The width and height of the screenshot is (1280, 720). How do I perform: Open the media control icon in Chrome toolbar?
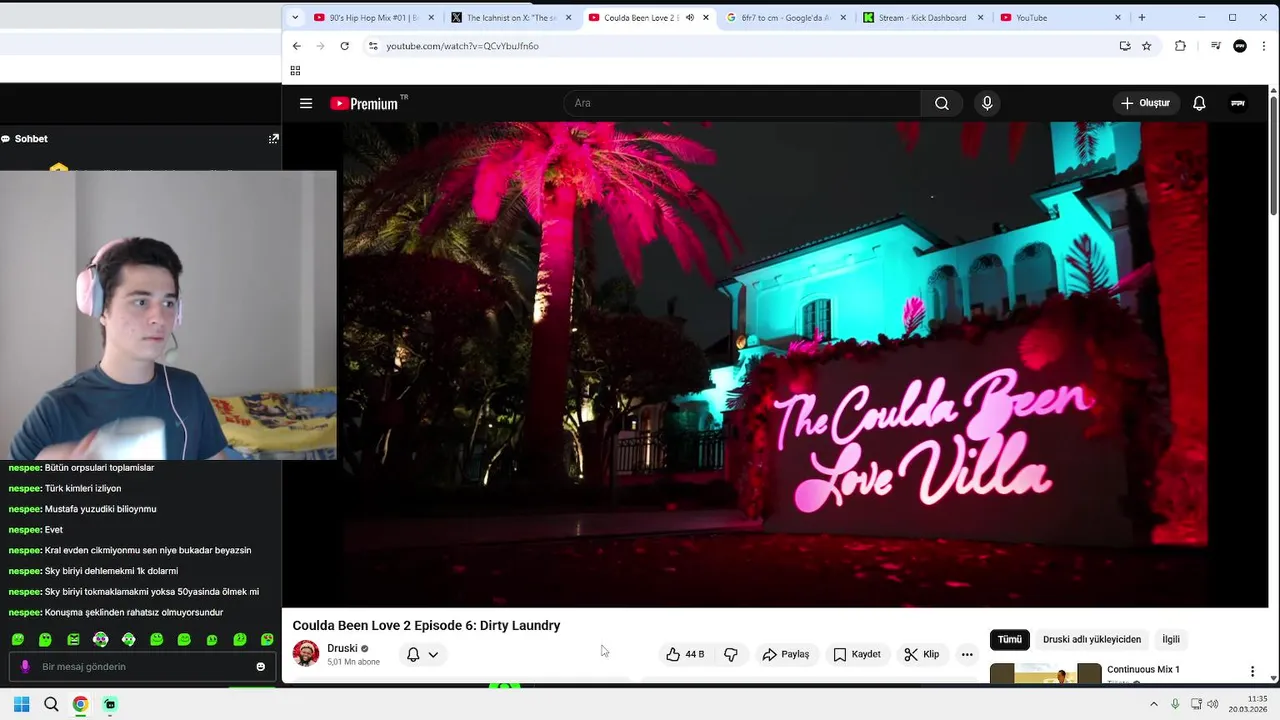click(1216, 46)
